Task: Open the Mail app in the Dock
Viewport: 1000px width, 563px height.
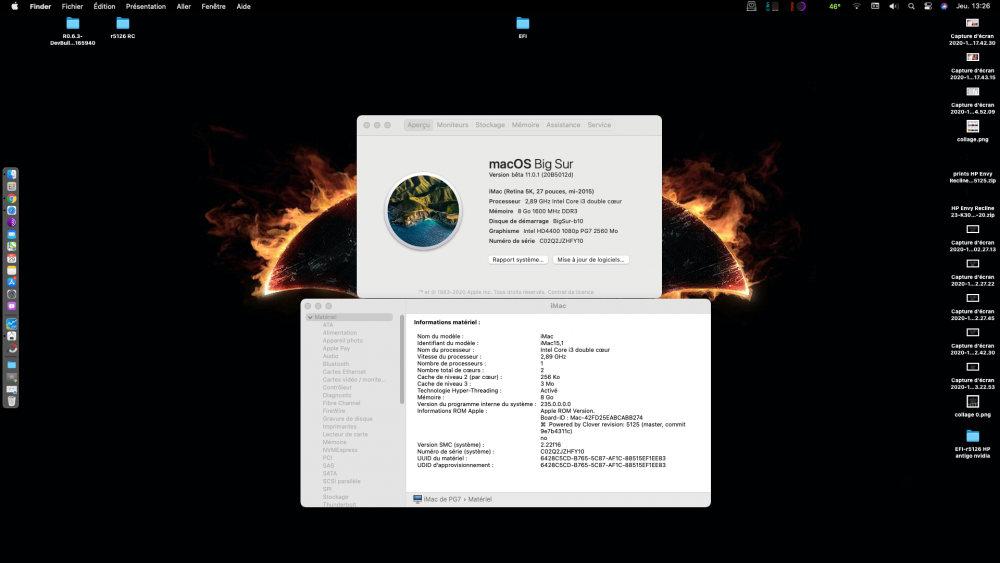Action: coord(11,235)
